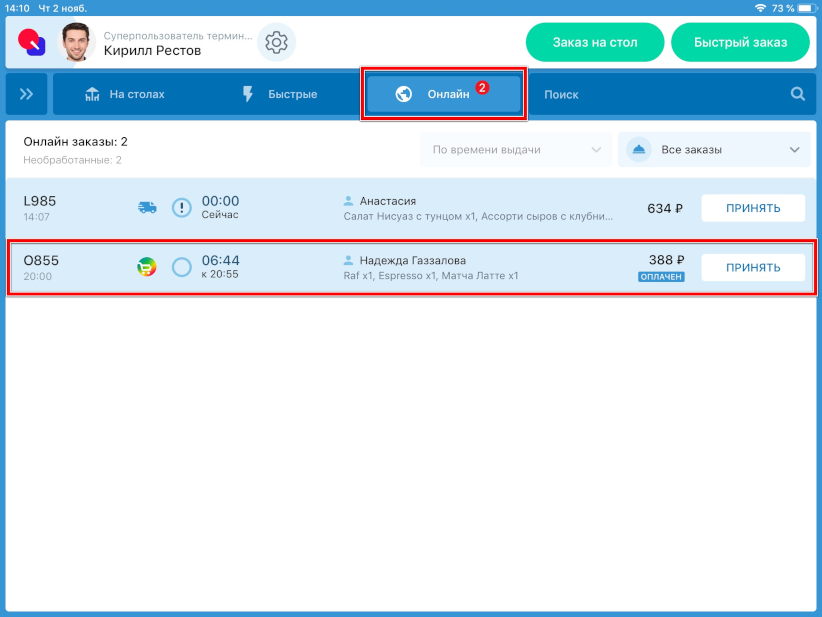Click Салат Нисуаз с тунцом items line
Viewport: 822px width, 617px height.
[x=478, y=217]
